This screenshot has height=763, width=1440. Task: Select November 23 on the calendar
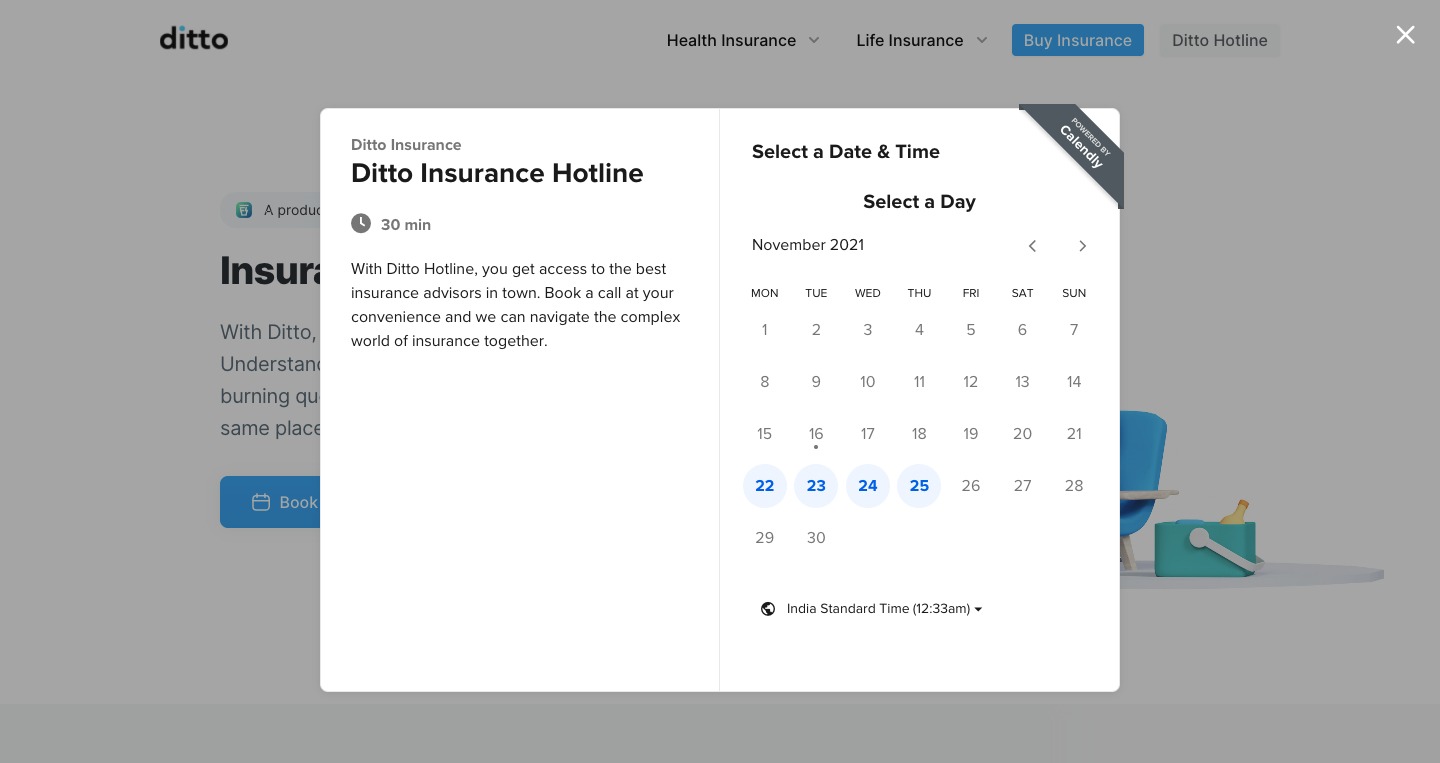pyautogui.click(x=816, y=486)
